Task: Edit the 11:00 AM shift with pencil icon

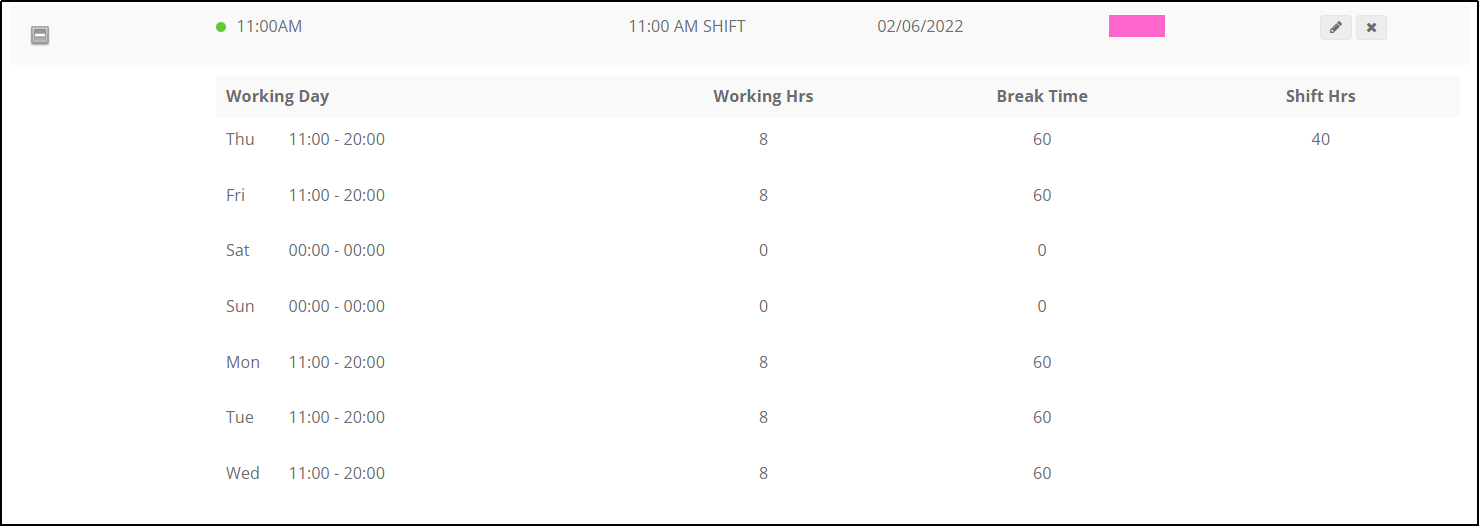Action: (1336, 27)
